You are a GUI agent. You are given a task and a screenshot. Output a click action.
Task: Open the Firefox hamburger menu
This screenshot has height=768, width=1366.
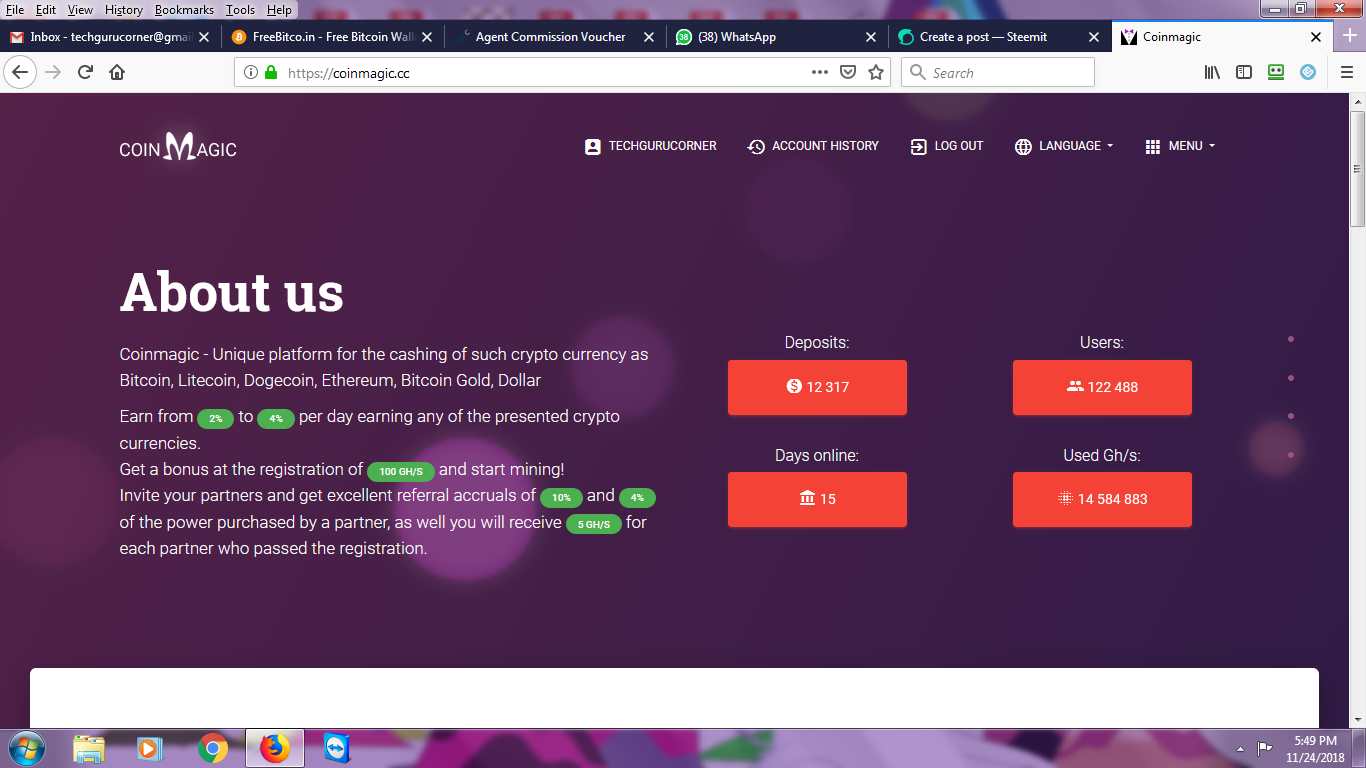[1346, 72]
